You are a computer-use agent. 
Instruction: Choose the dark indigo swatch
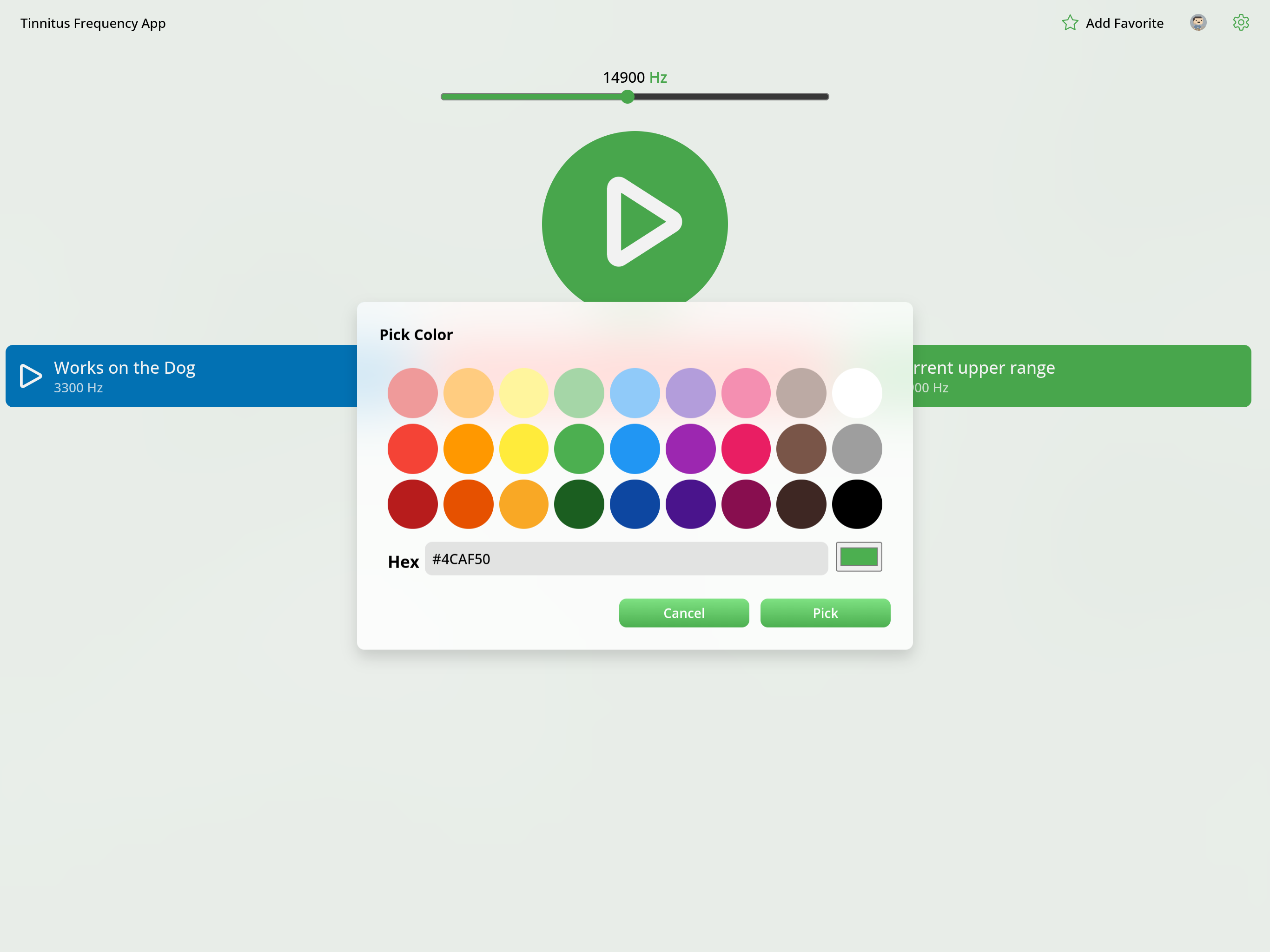point(691,504)
